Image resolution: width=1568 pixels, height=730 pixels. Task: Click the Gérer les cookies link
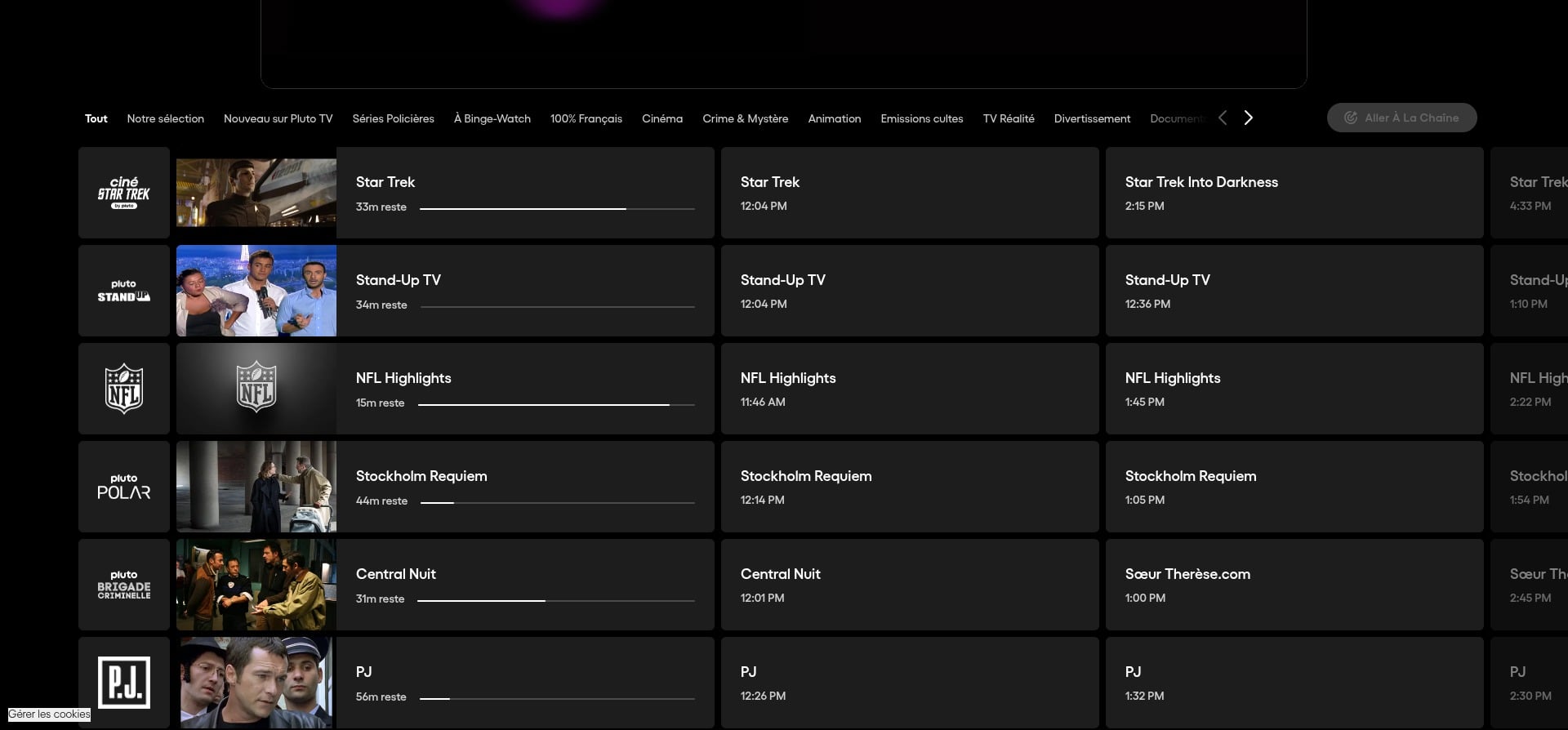[49, 714]
